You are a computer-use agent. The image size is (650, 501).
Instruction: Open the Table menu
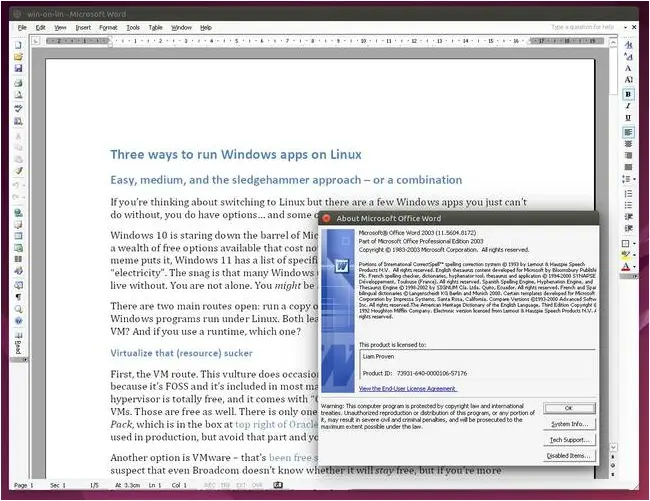click(155, 27)
